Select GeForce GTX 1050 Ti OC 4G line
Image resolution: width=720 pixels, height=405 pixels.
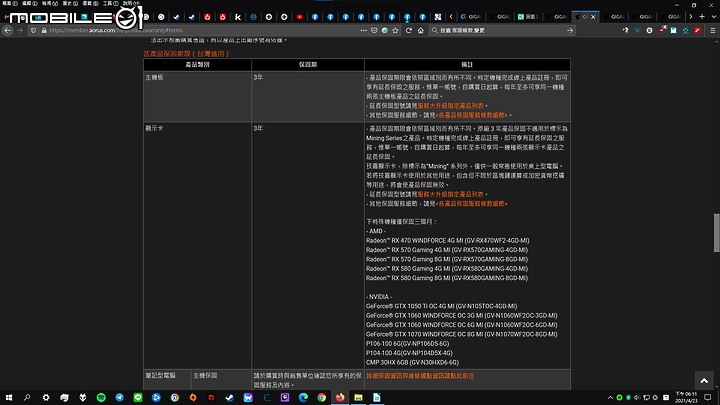[441, 306]
